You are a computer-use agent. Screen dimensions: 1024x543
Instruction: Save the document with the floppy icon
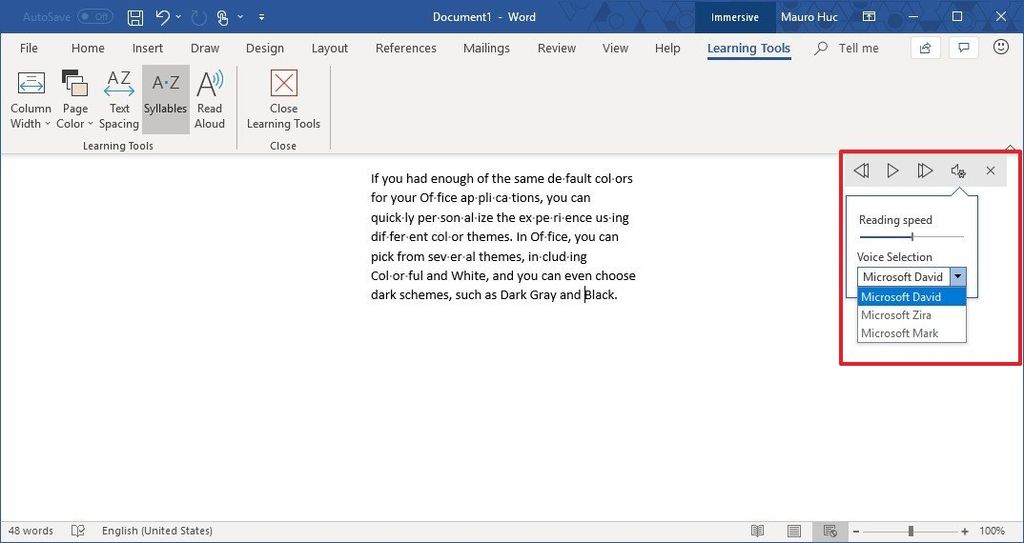tap(135, 17)
